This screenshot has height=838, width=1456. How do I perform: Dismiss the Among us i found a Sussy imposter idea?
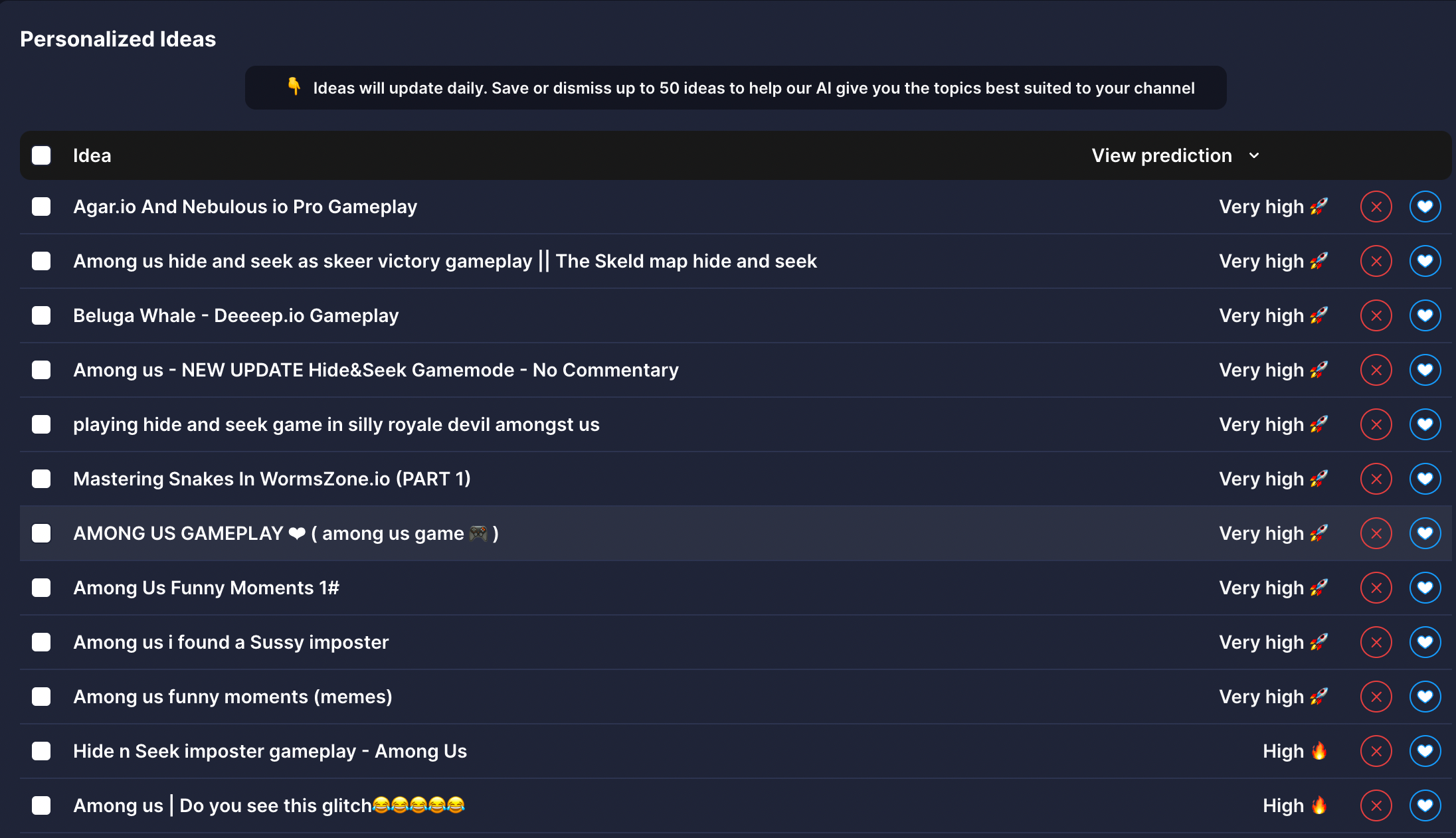coord(1376,642)
